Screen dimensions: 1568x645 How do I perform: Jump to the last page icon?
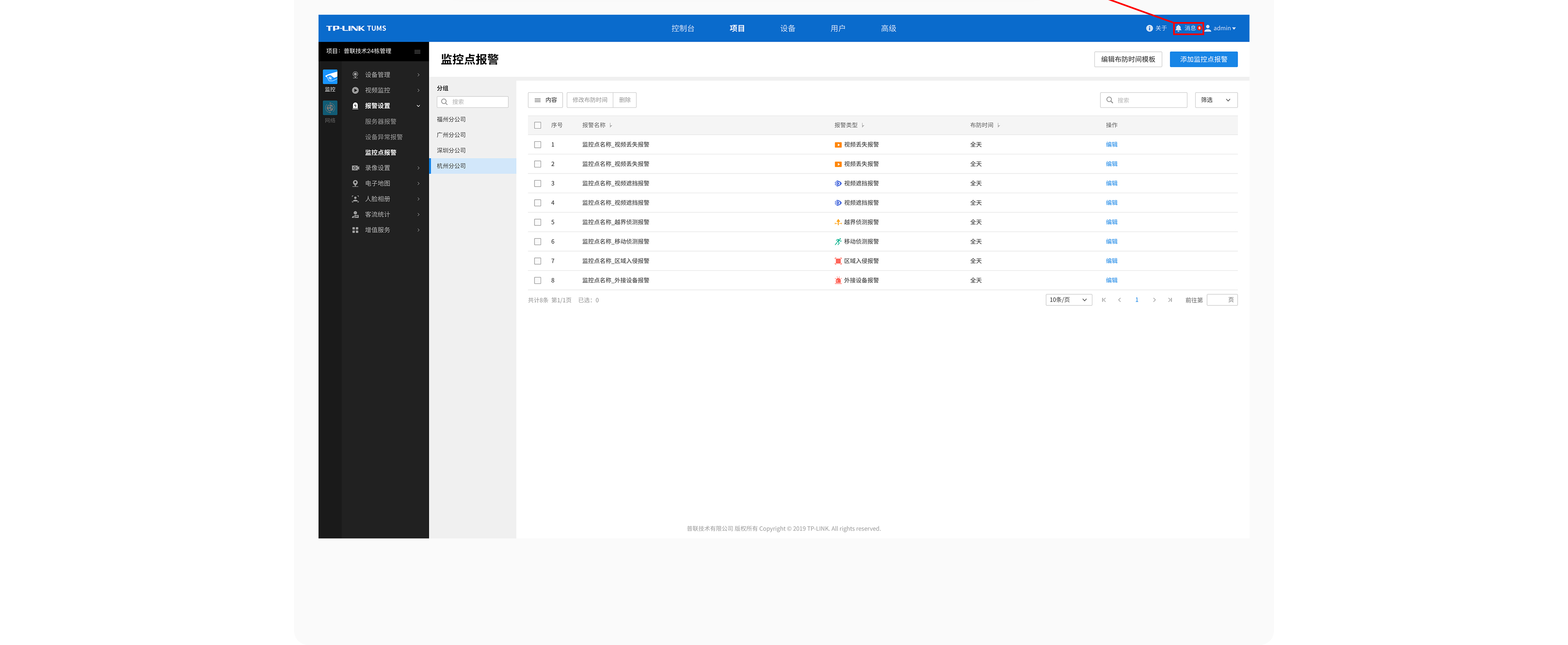click(x=1170, y=300)
